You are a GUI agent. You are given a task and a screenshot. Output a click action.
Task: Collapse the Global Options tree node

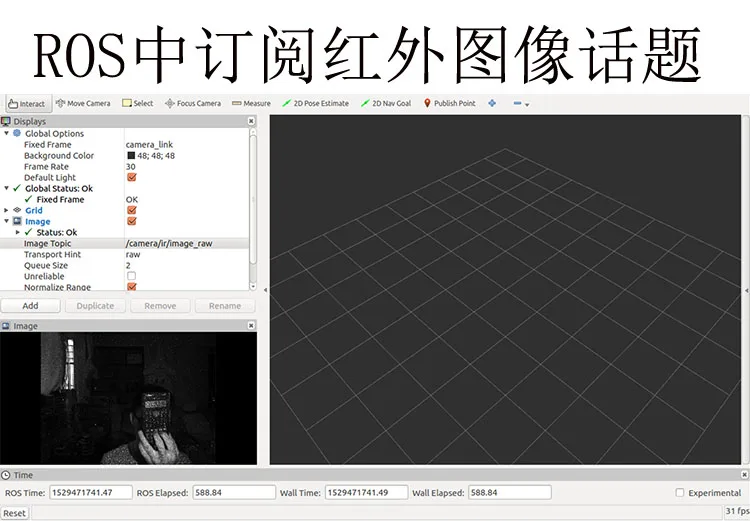[x=7, y=133]
